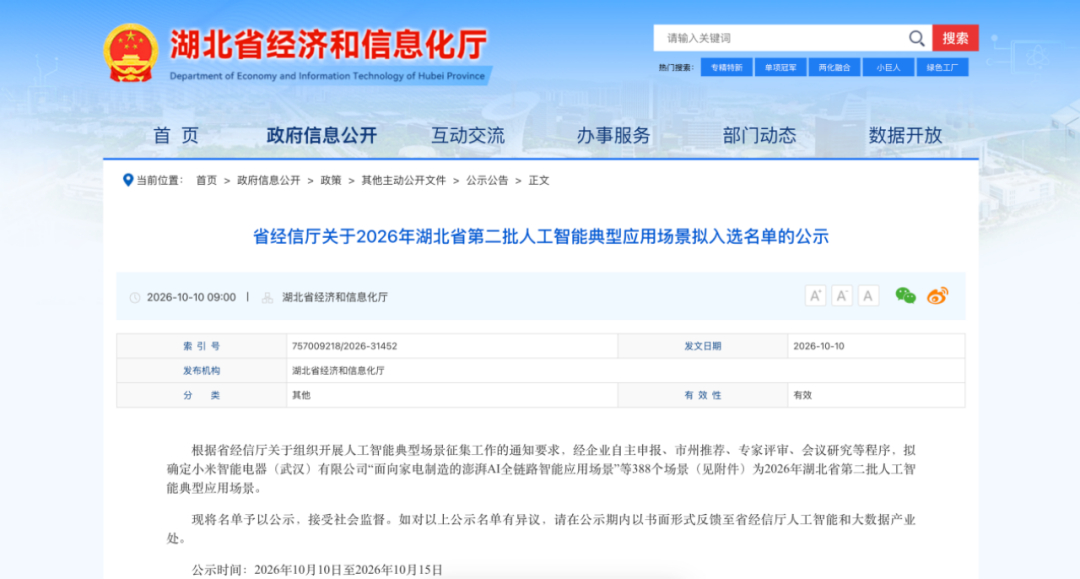Open the 政府信息公开 navigation tab
This screenshot has height=579, width=1080.
coord(322,136)
